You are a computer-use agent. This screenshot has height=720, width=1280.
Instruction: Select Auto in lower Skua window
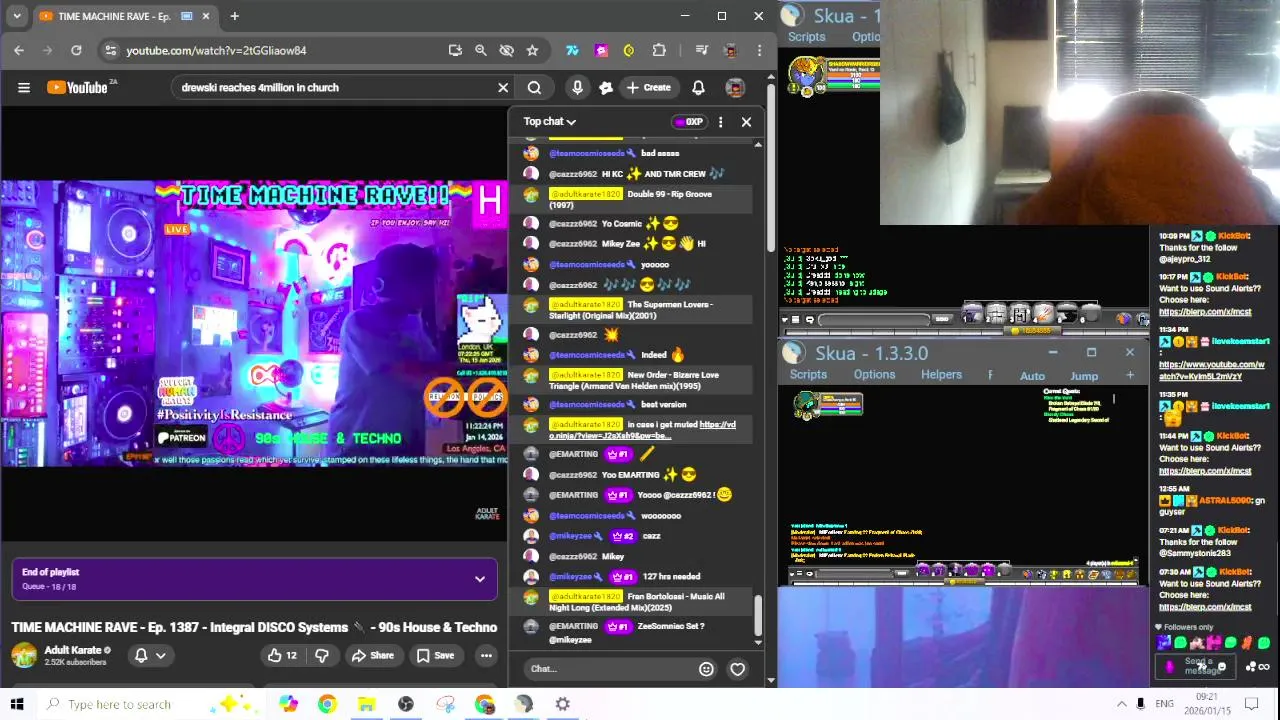pyautogui.click(x=1032, y=376)
